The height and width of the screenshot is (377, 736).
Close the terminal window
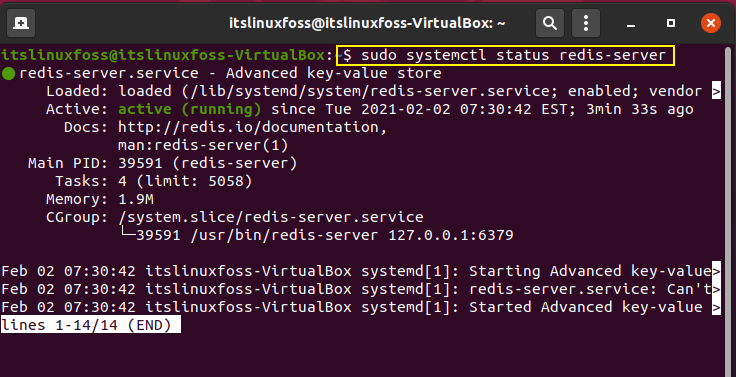coord(711,23)
